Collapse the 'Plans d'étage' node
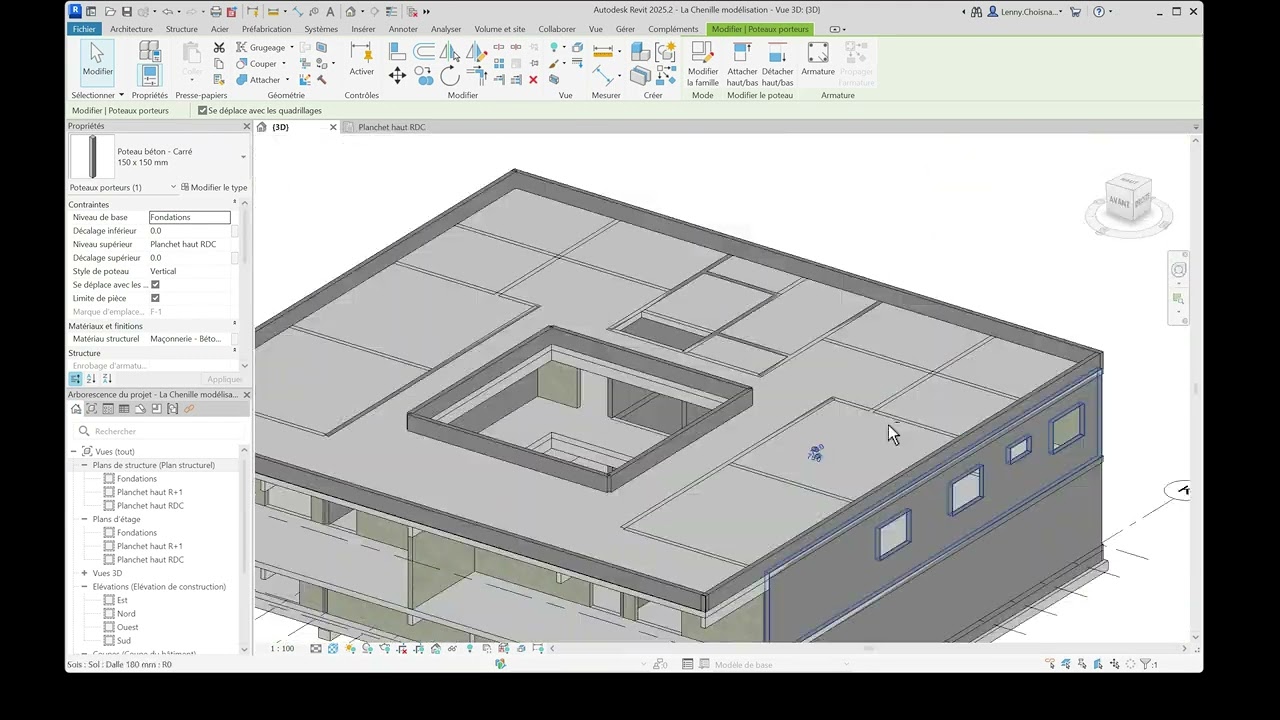 pos(85,519)
